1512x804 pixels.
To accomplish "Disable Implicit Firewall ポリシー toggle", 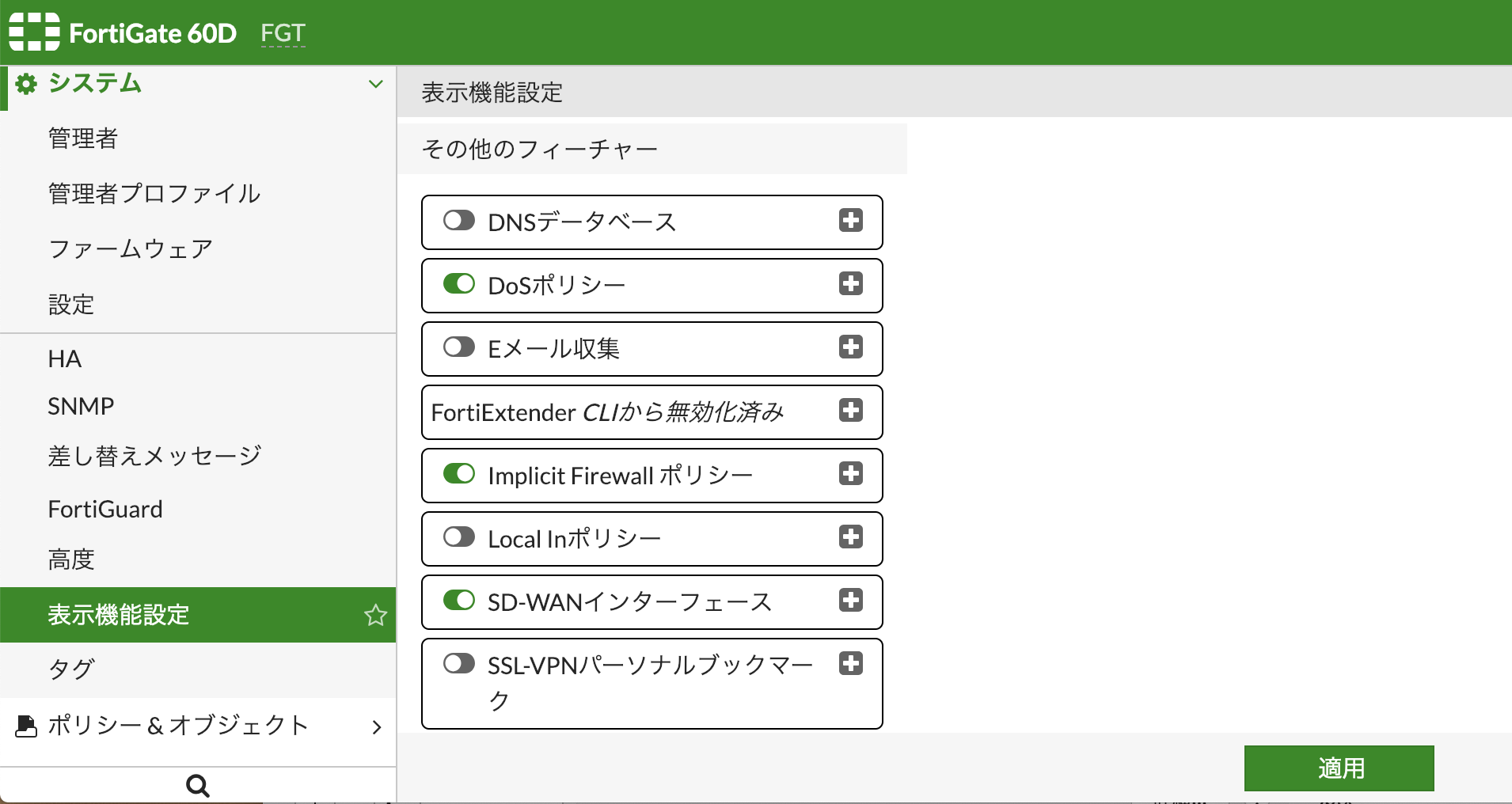I will (x=459, y=473).
